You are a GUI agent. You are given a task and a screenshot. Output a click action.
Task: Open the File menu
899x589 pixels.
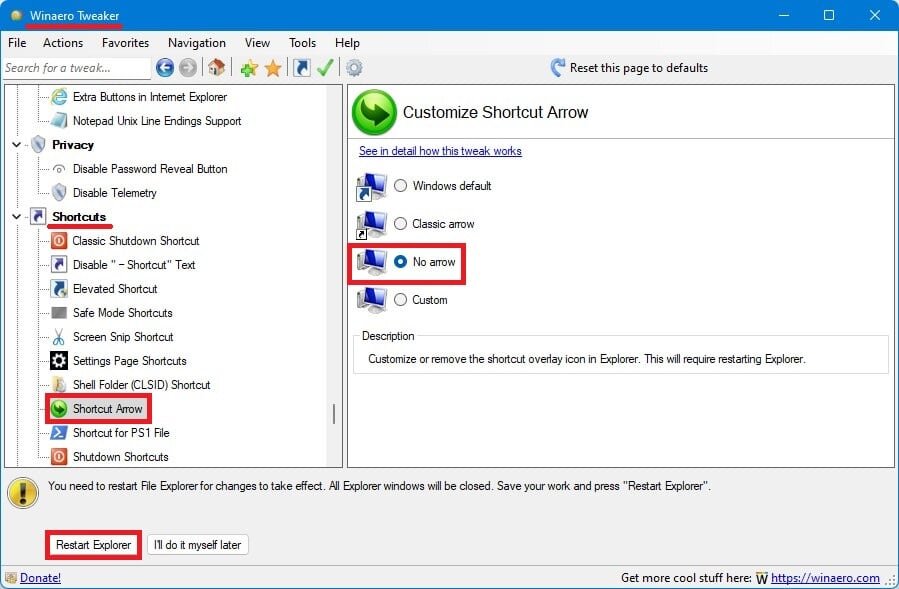coord(17,43)
